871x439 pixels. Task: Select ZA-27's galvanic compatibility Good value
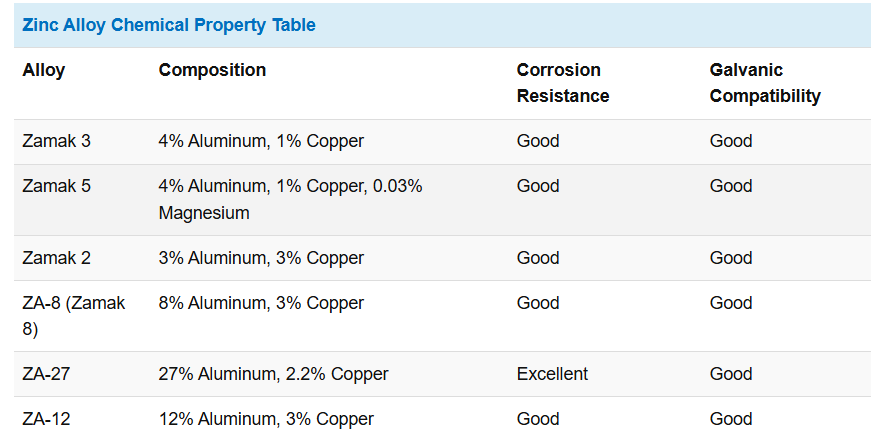[x=731, y=374]
